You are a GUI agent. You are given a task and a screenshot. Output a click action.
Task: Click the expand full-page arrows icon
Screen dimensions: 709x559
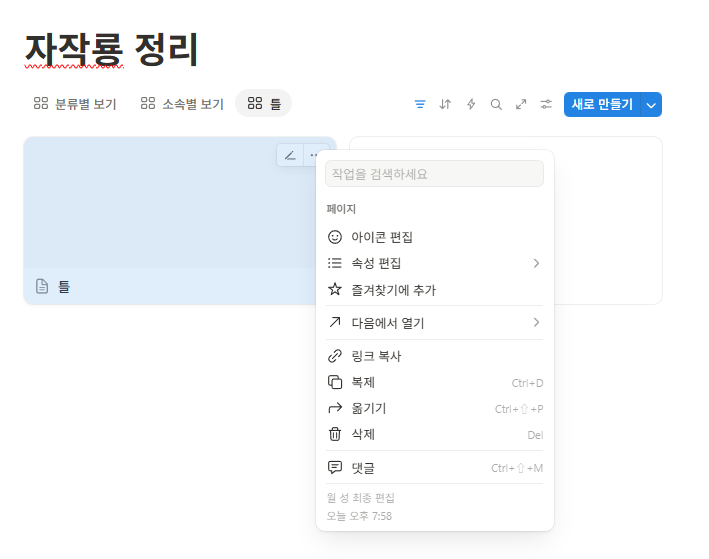pos(521,104)
